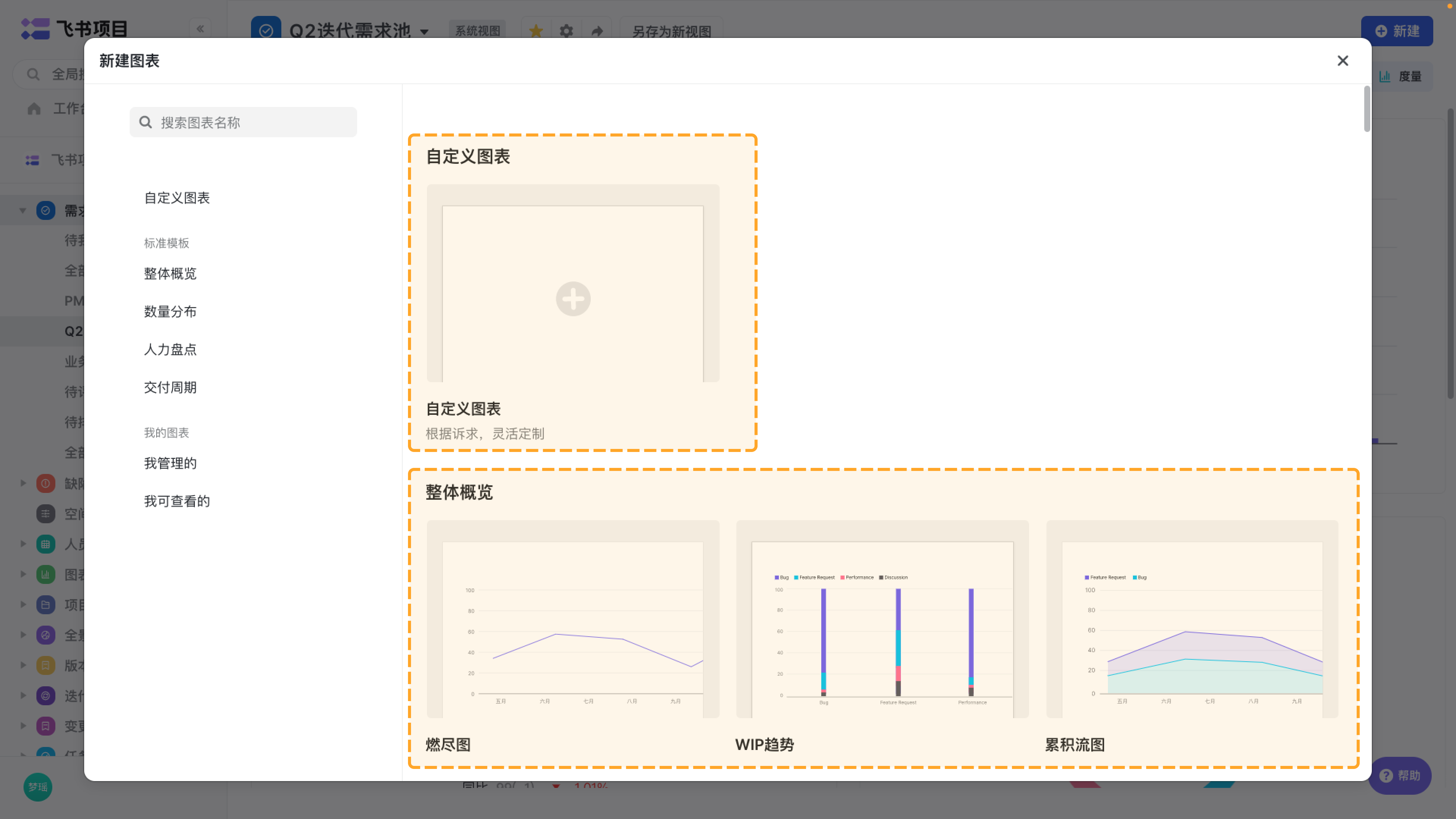Click the Q2迭代需求池 view check icon
The image size is (1456, 819).
pos(266,30)
